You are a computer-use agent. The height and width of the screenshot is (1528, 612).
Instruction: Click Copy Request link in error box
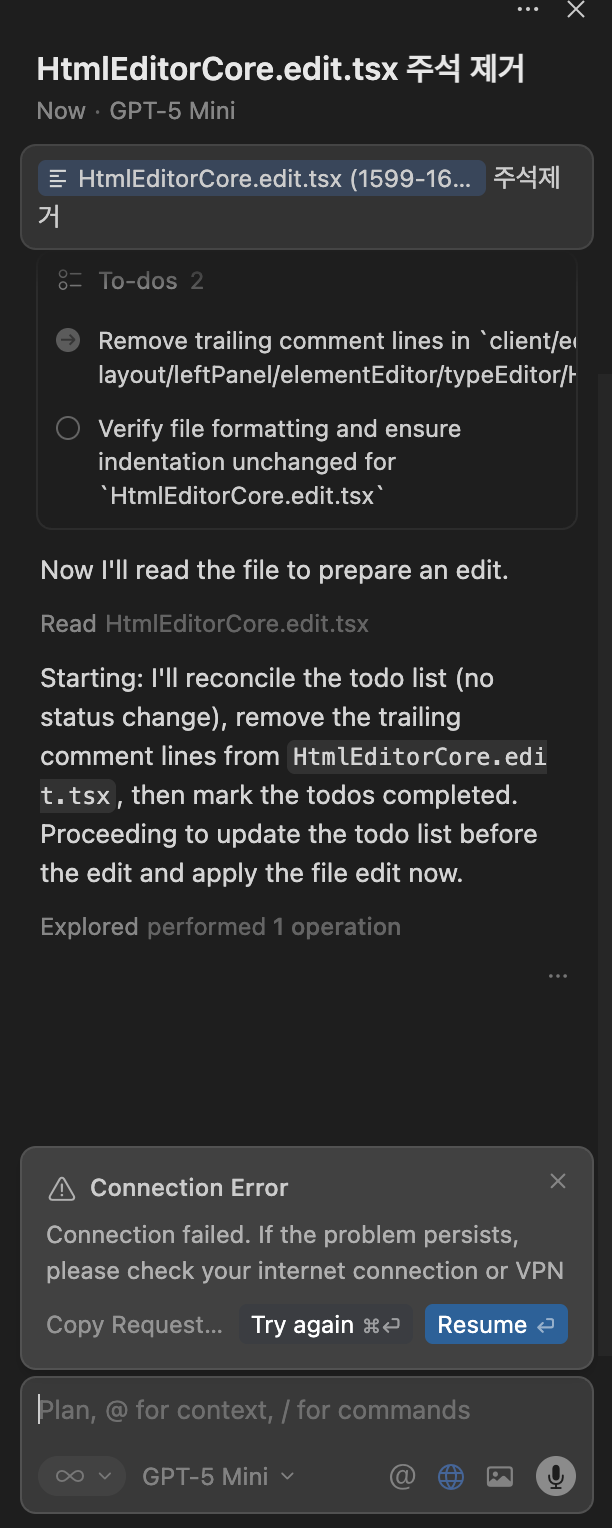(134, 1325)
